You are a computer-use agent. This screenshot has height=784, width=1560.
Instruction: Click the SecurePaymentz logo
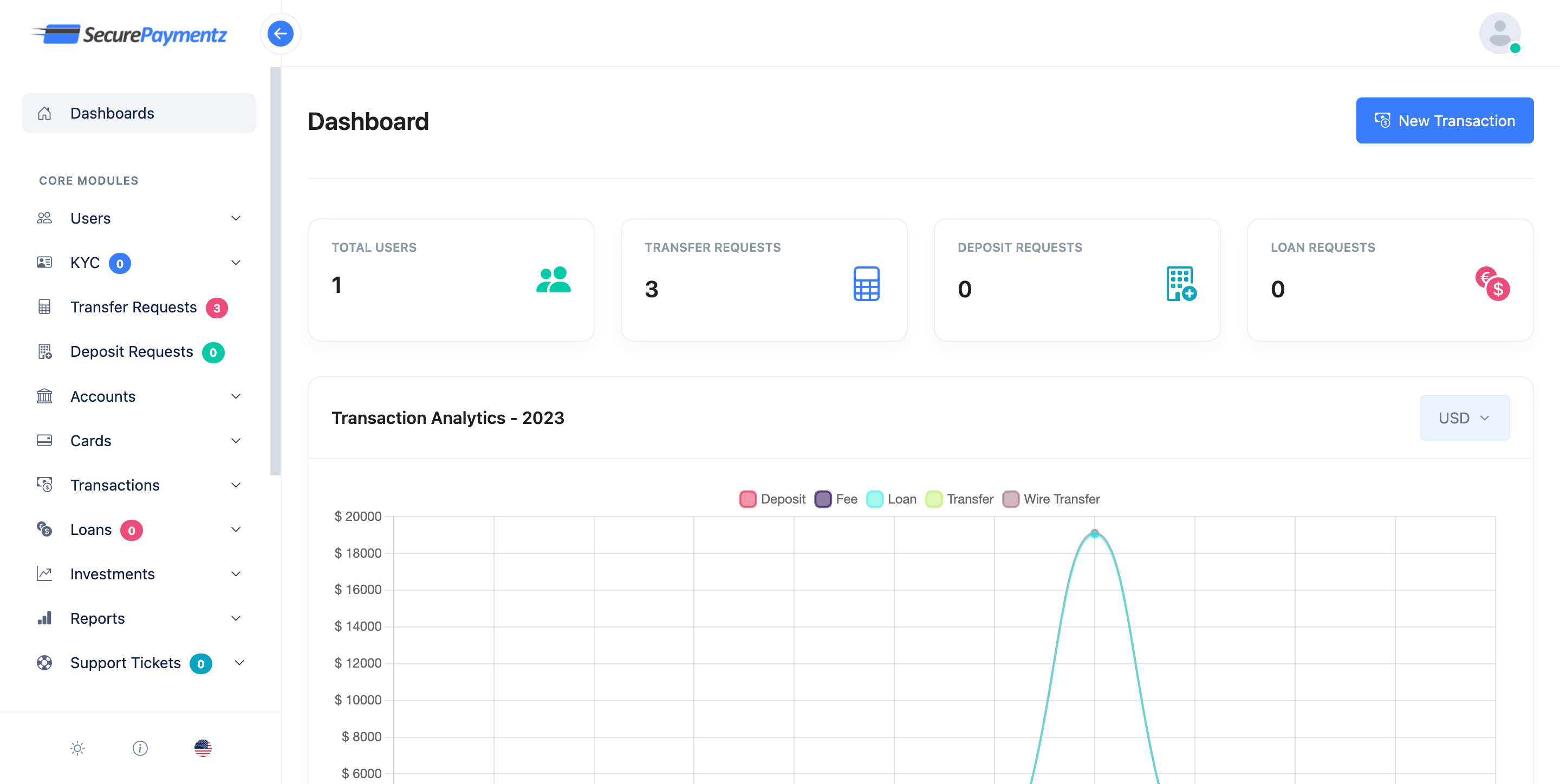(129, 35)
